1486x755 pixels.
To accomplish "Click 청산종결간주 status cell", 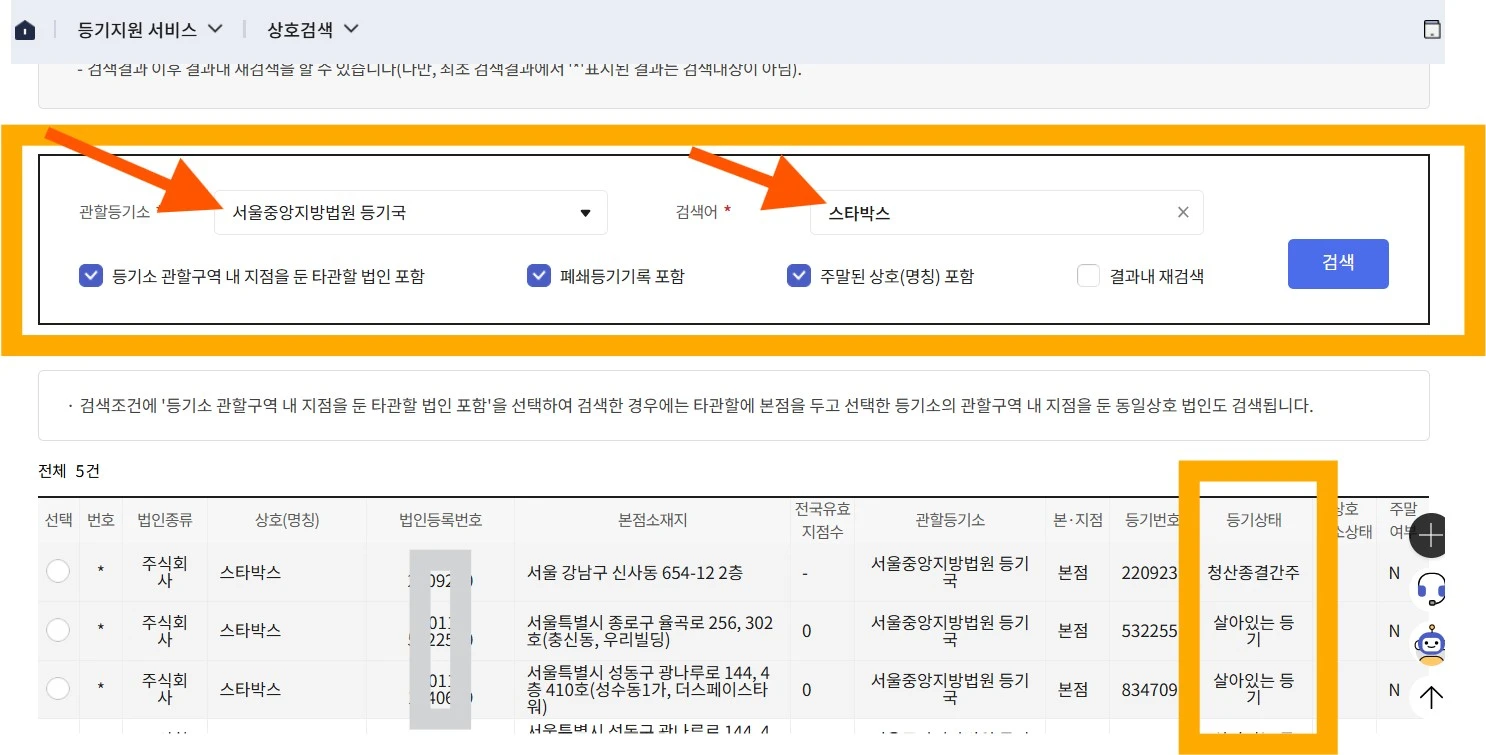I will pyautogui.click(x=1253, y=573).
